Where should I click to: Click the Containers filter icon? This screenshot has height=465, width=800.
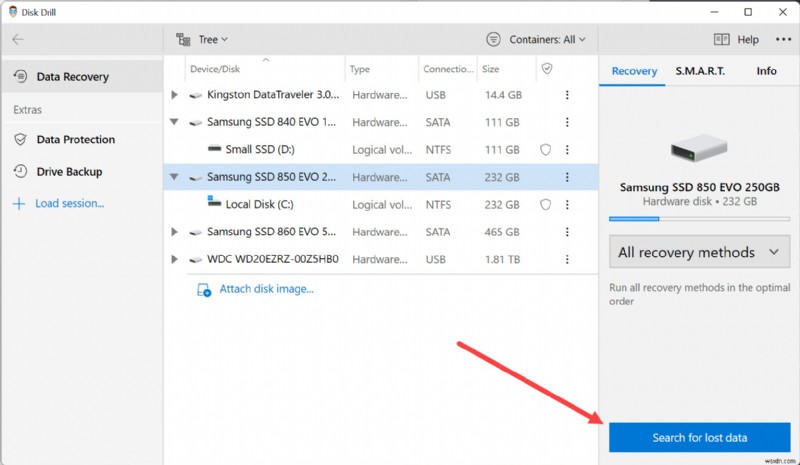[493, 39]
